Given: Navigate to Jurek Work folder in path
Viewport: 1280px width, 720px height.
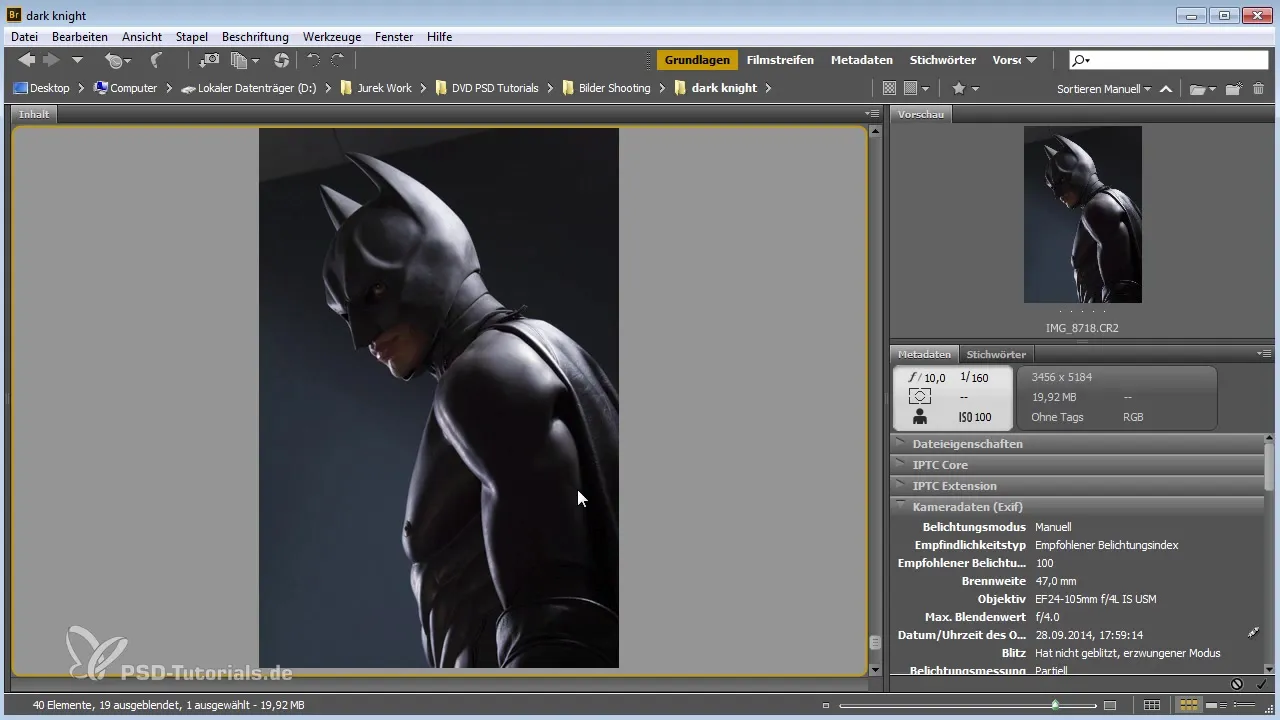Looking at the screenshot, I should tap(376, 88).
